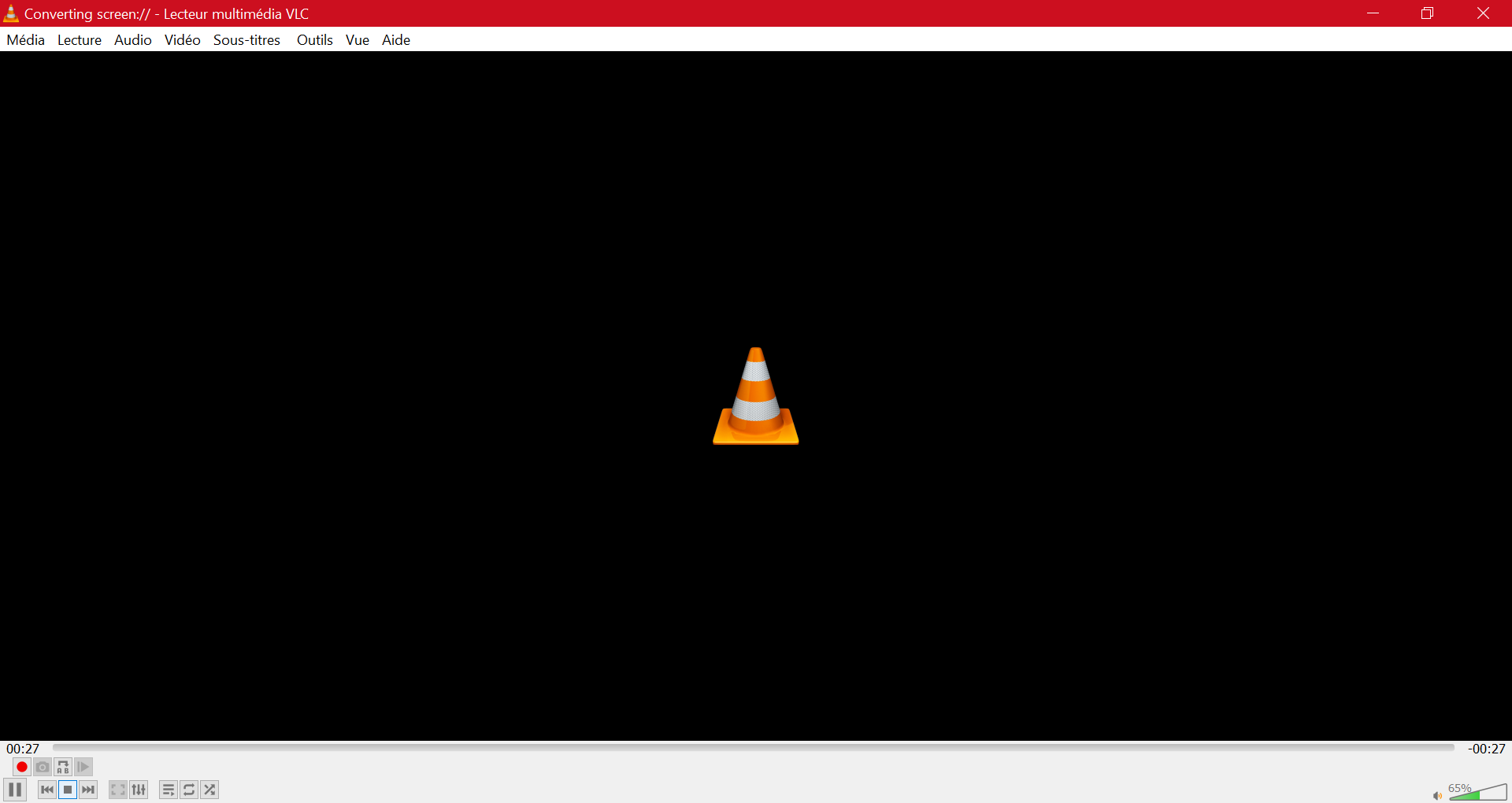The width and height of the screenshot is (1512, 803).
Task: Open extended settings and effects
Action: [x=139, y=790]
